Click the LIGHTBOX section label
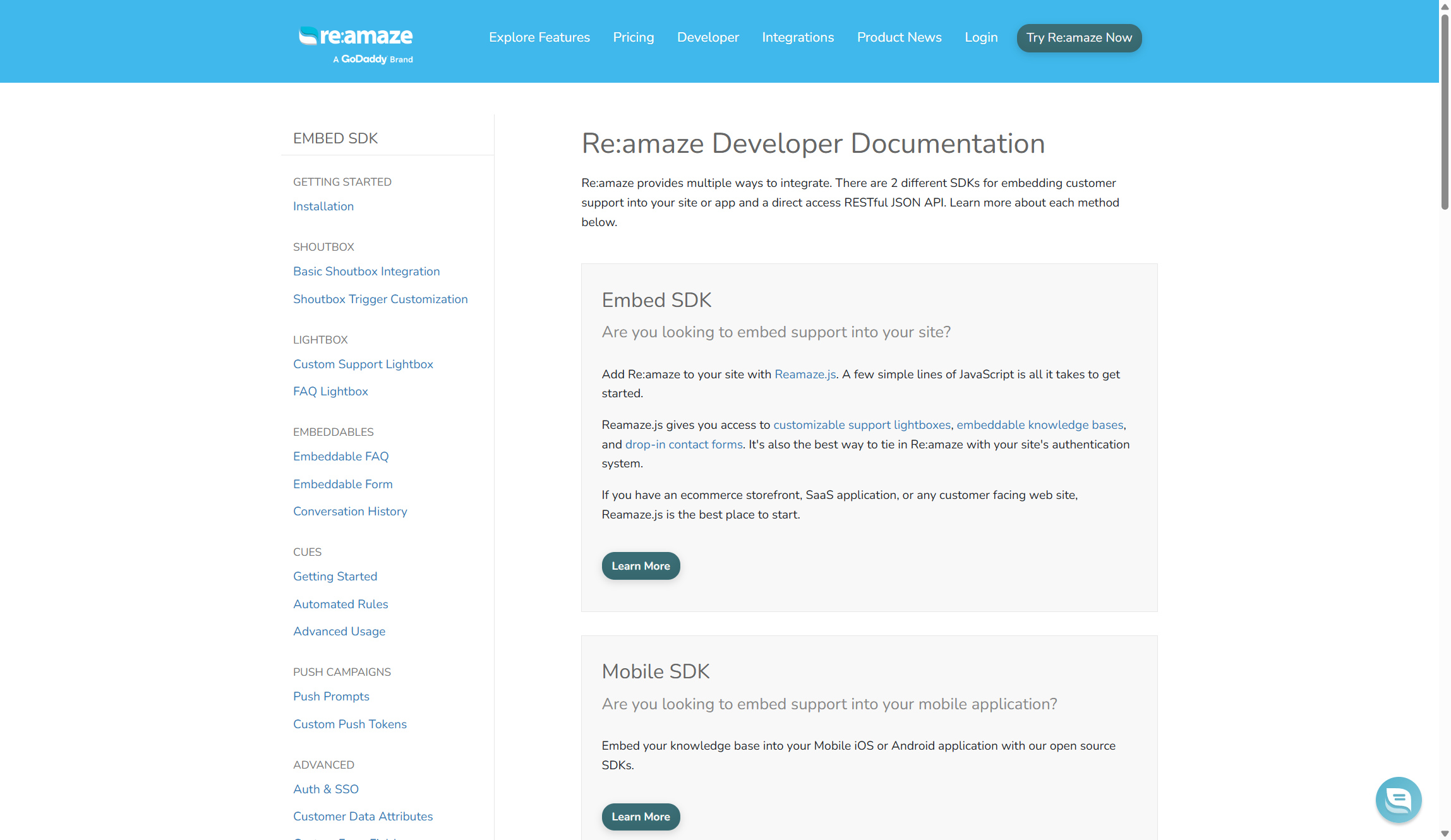The height and width of the screenshot is (840, 1451). (320, 340)
